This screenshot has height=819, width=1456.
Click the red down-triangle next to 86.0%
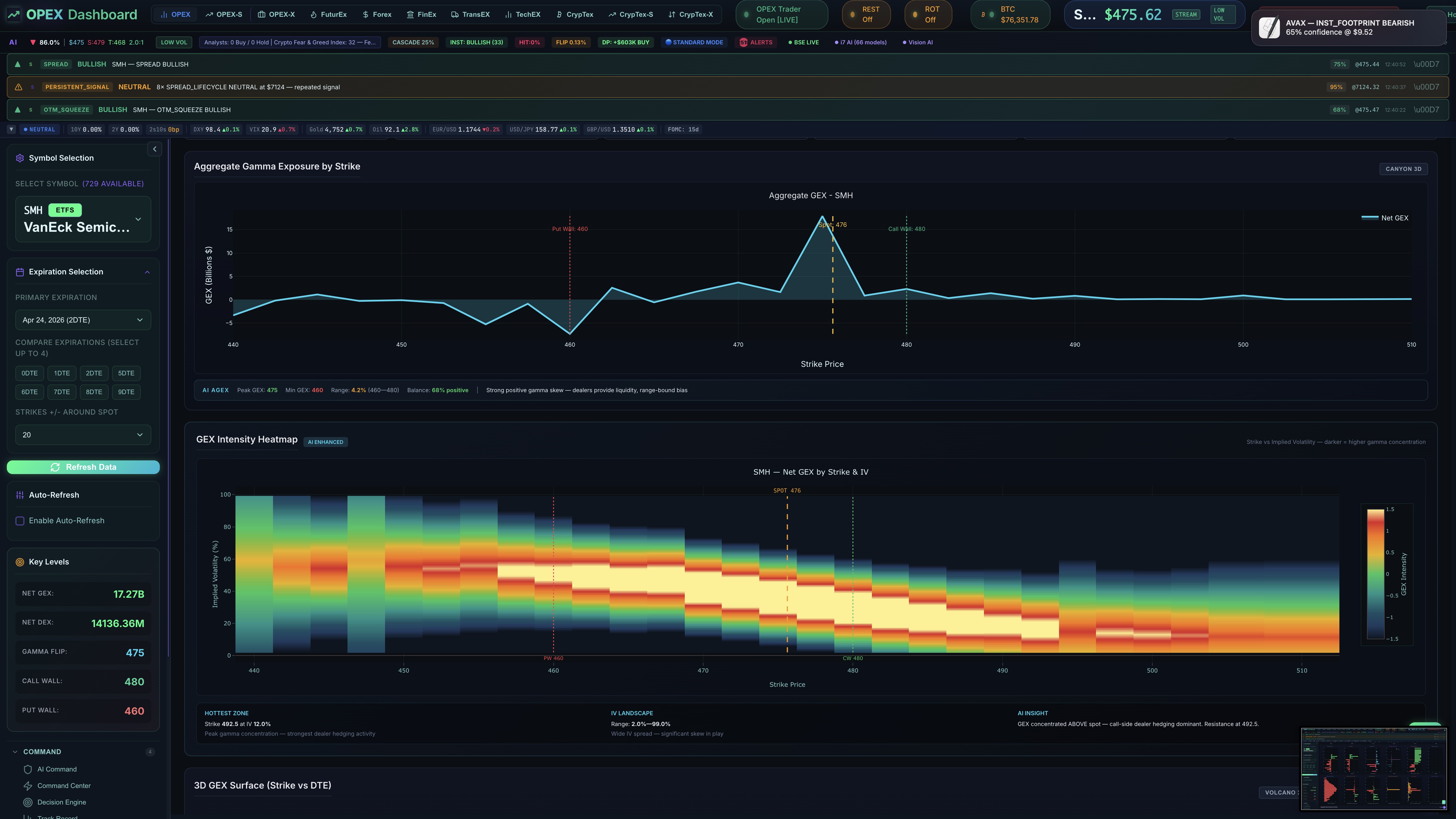33,42
